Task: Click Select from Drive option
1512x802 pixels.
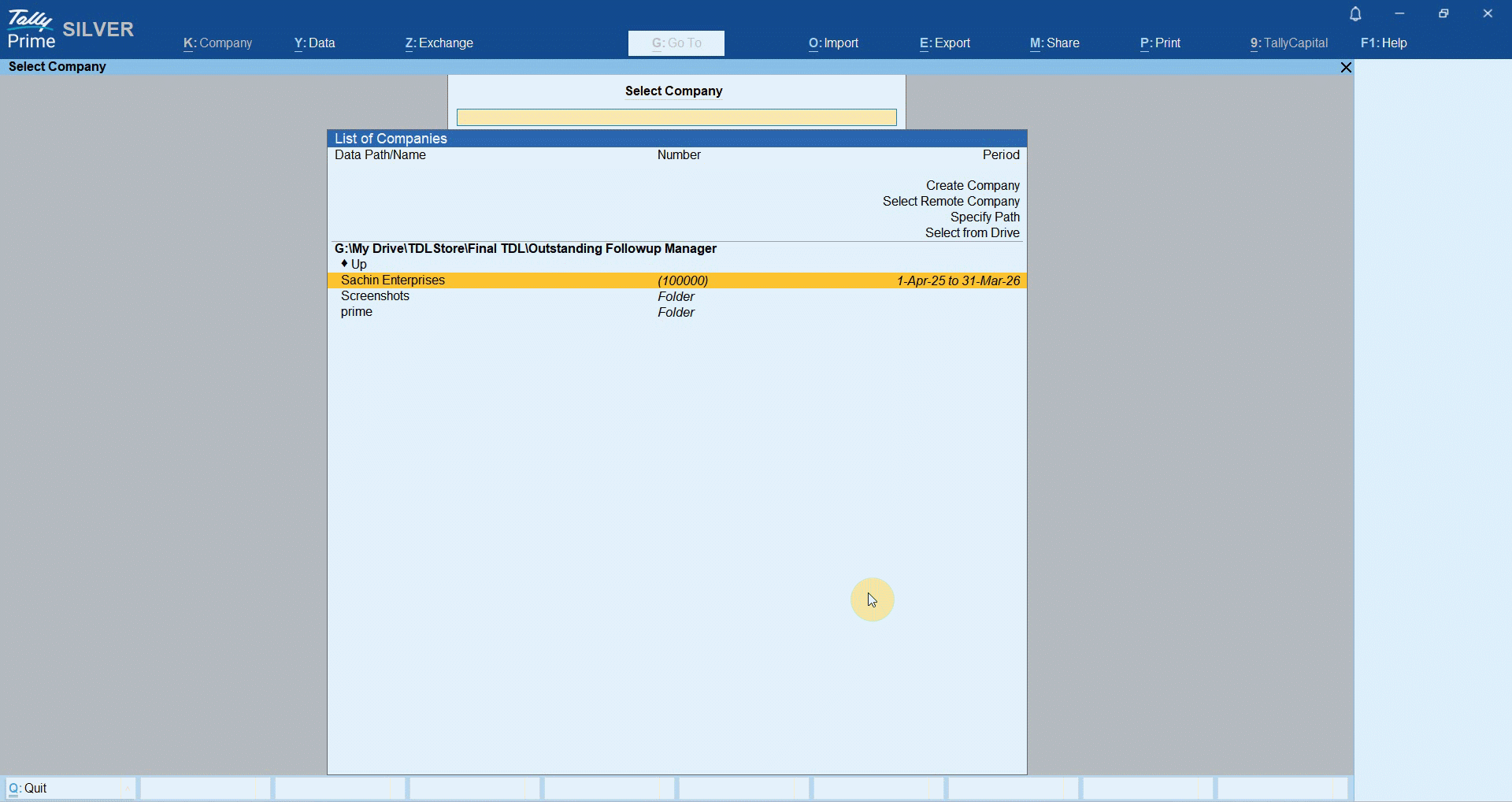Action: coord(972,233)
